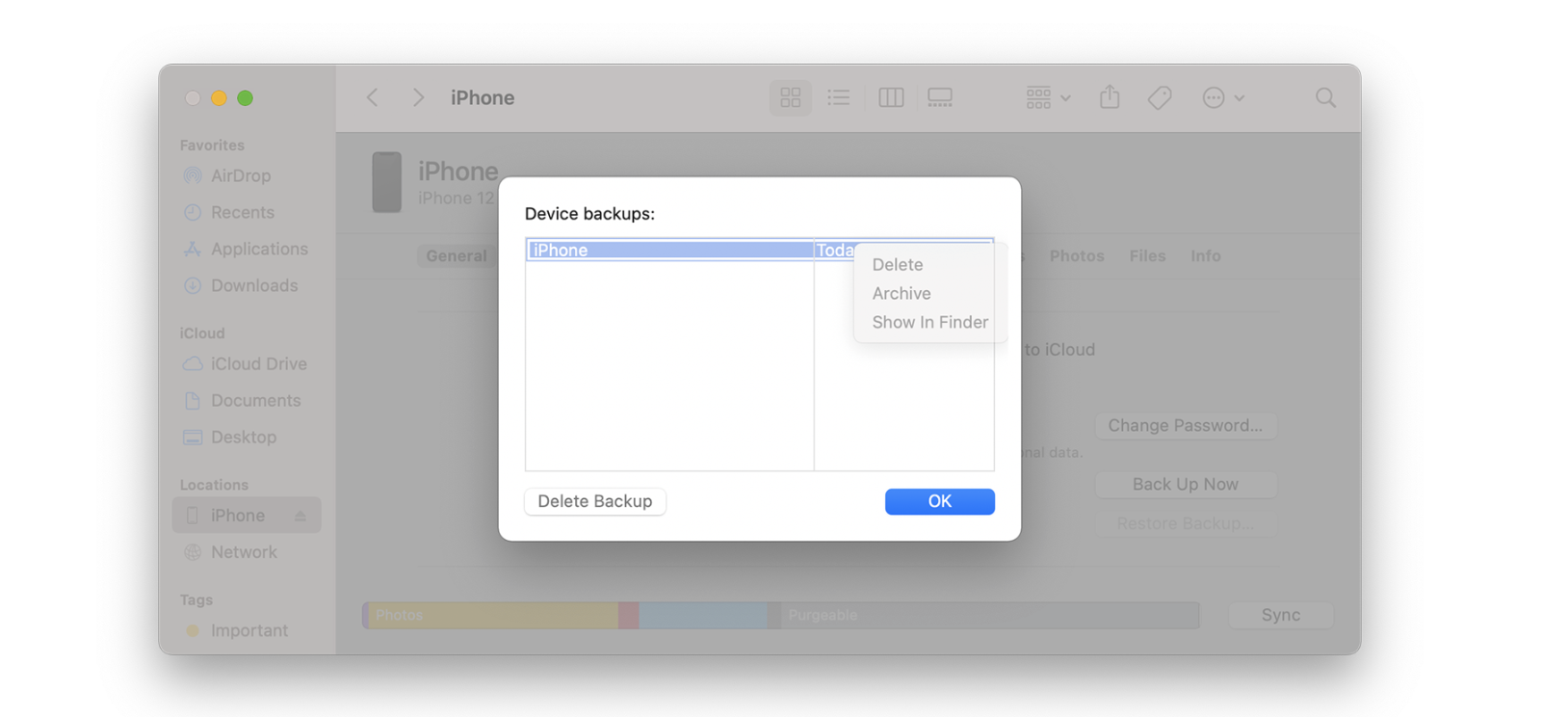1568x717 pixels.
Task: Click the Desktop icon in sidebar
Action: pyautogui.click(x=193, y=437)
